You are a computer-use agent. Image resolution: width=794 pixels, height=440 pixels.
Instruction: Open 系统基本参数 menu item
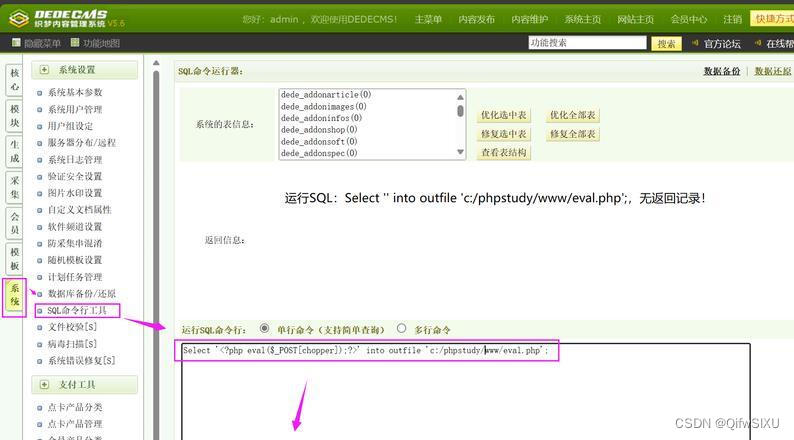(x=75, y=92)
